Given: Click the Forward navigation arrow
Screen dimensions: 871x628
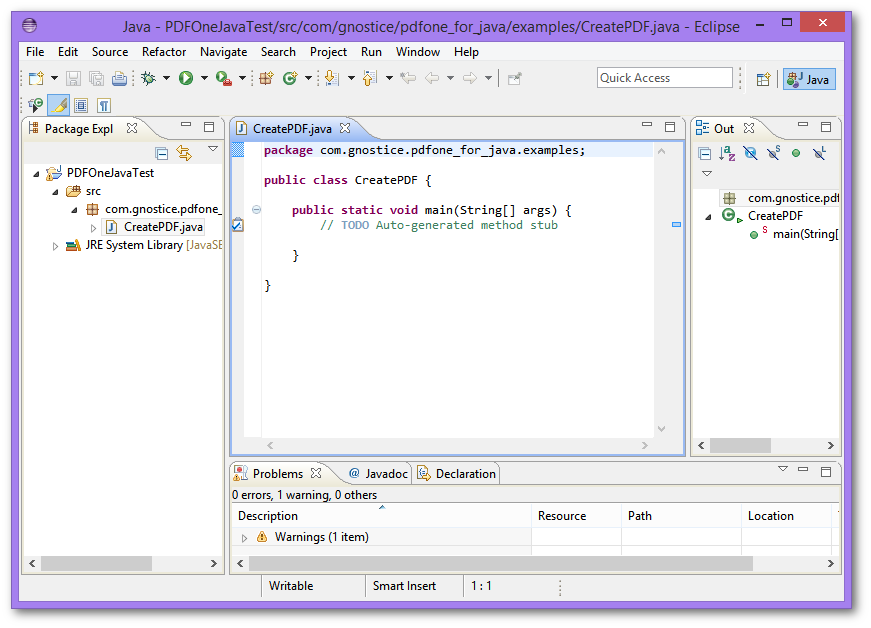Looking at the screenshot, I should 470,78.
